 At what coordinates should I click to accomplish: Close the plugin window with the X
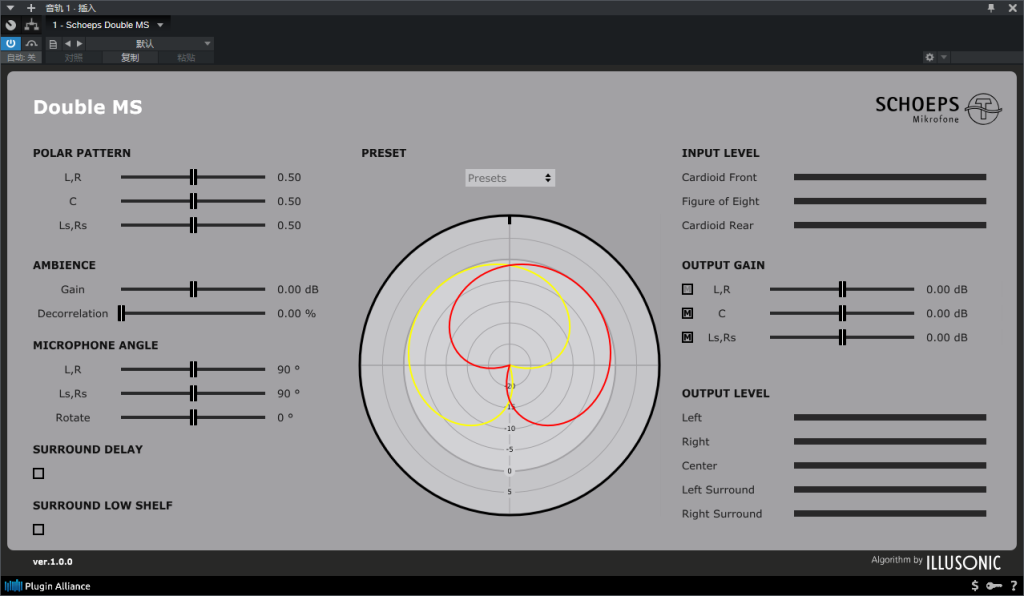[1012, 8]
